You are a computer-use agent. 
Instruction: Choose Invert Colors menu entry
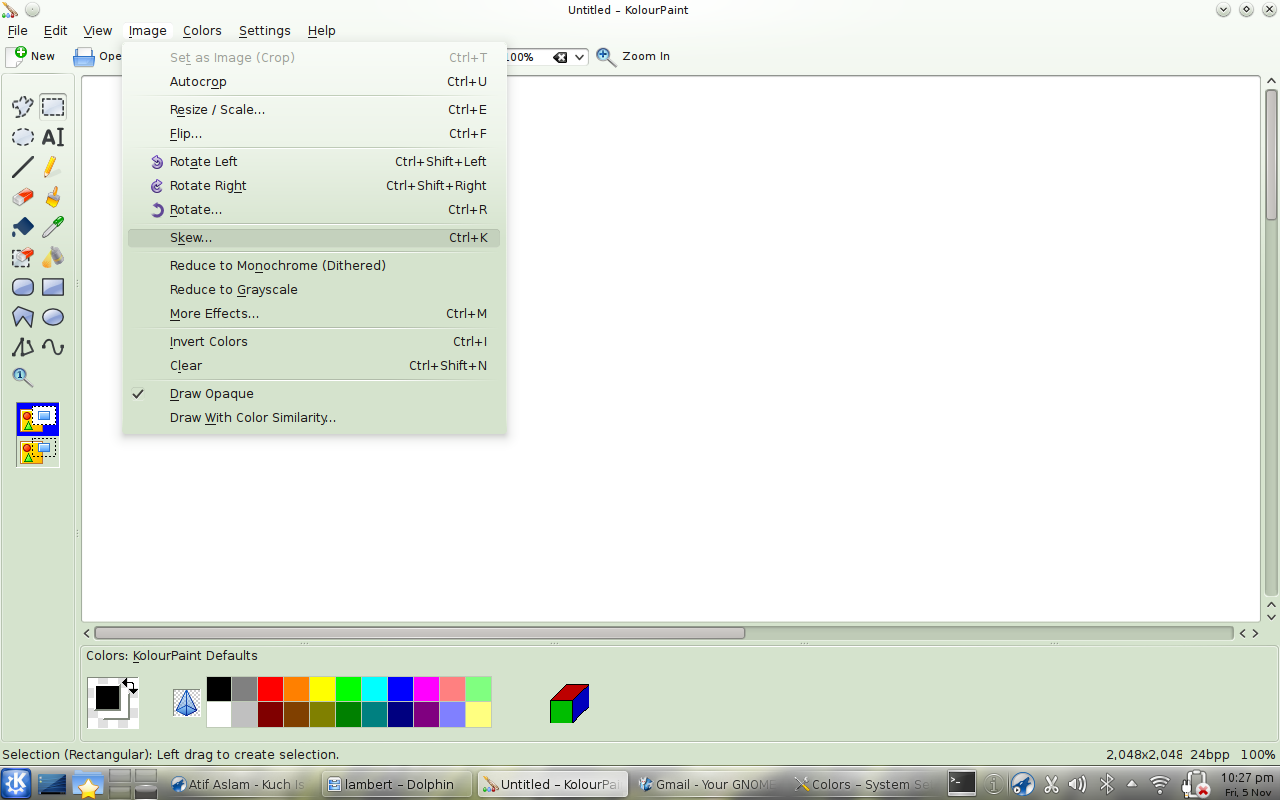pos(314,342)
